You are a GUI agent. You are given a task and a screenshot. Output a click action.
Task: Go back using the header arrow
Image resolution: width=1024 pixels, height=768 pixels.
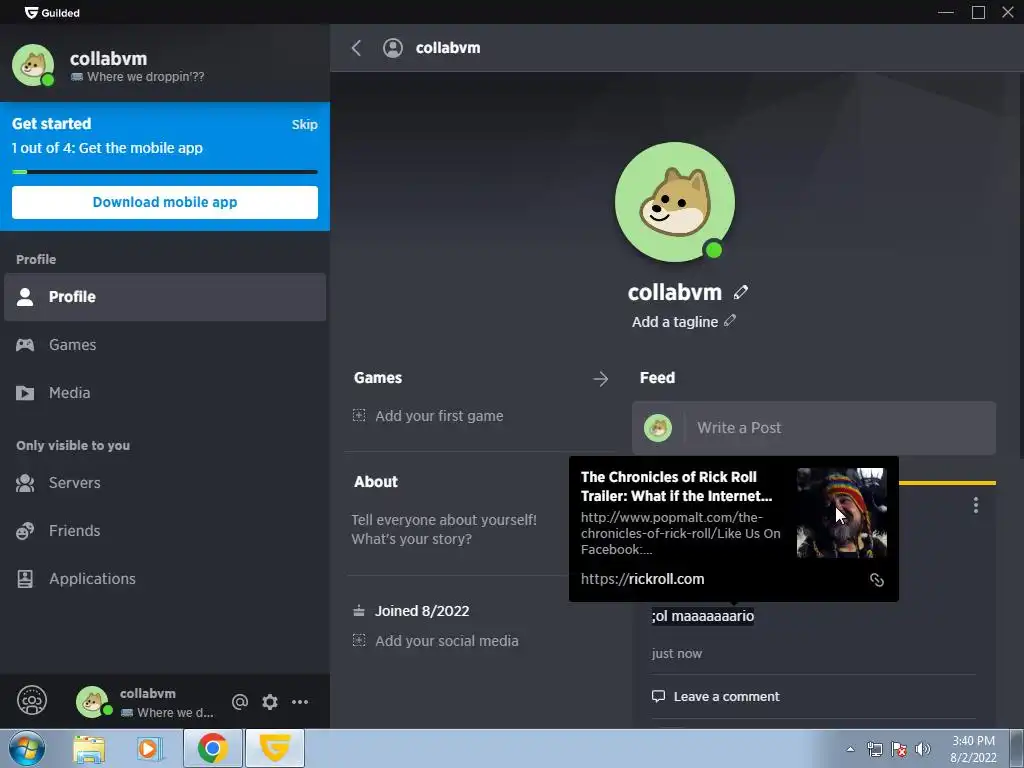click(356, 48)
